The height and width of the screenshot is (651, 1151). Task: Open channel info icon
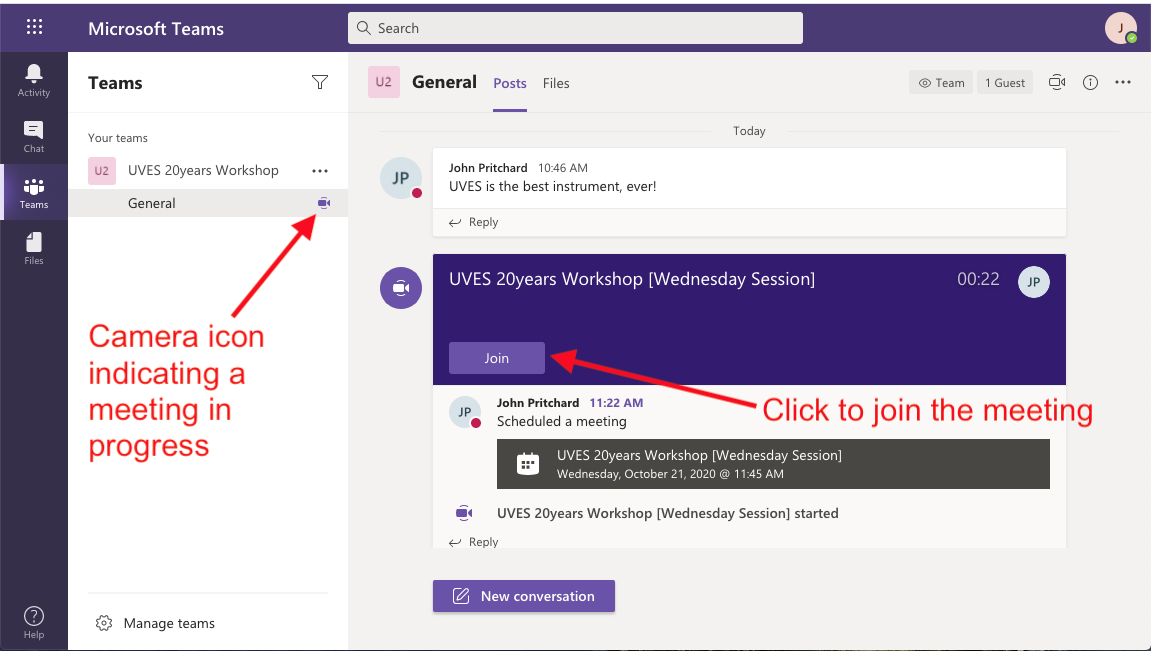(x=1091, y=82)
